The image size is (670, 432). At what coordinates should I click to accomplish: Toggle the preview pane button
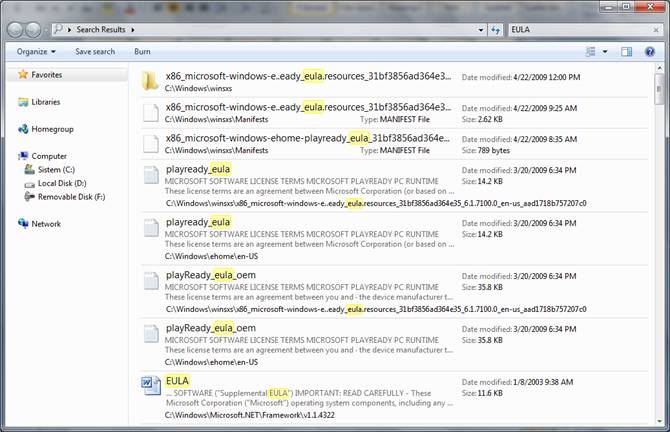tap(626, 52)
